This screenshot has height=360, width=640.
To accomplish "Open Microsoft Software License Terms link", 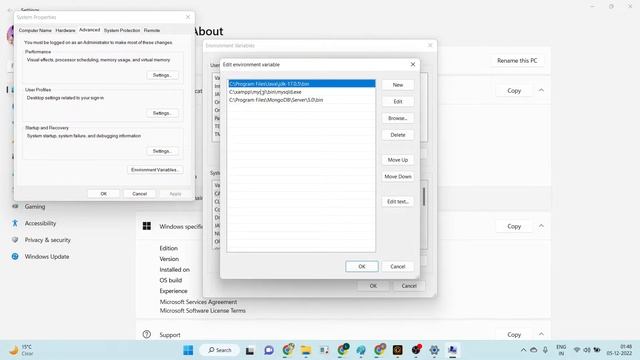I will pyautogui.click(x=202, y=311).
